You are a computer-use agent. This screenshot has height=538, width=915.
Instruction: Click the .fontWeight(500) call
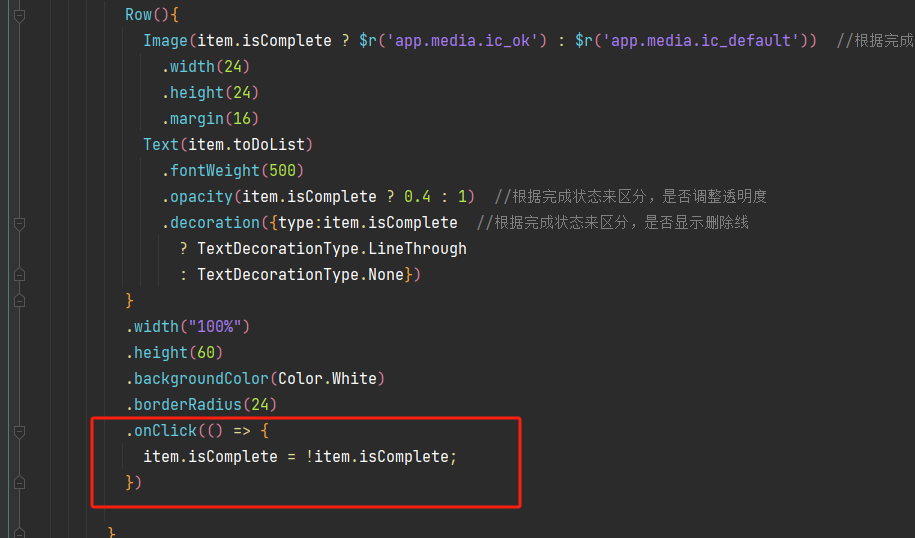coord(233,170)
